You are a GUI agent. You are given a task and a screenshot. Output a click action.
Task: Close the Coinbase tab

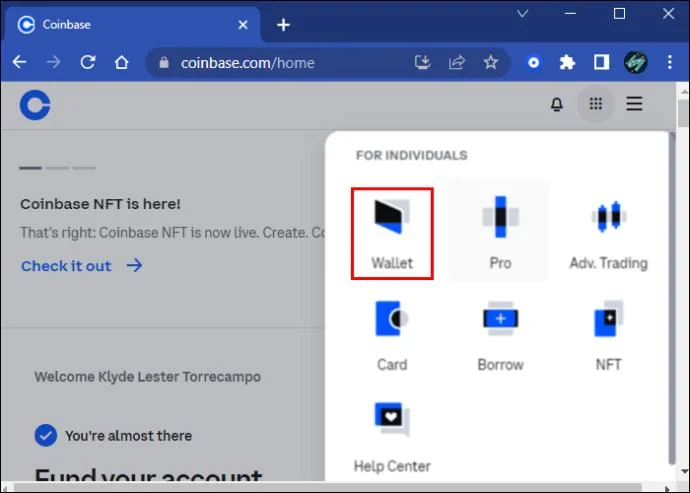[x=242, y=25]
